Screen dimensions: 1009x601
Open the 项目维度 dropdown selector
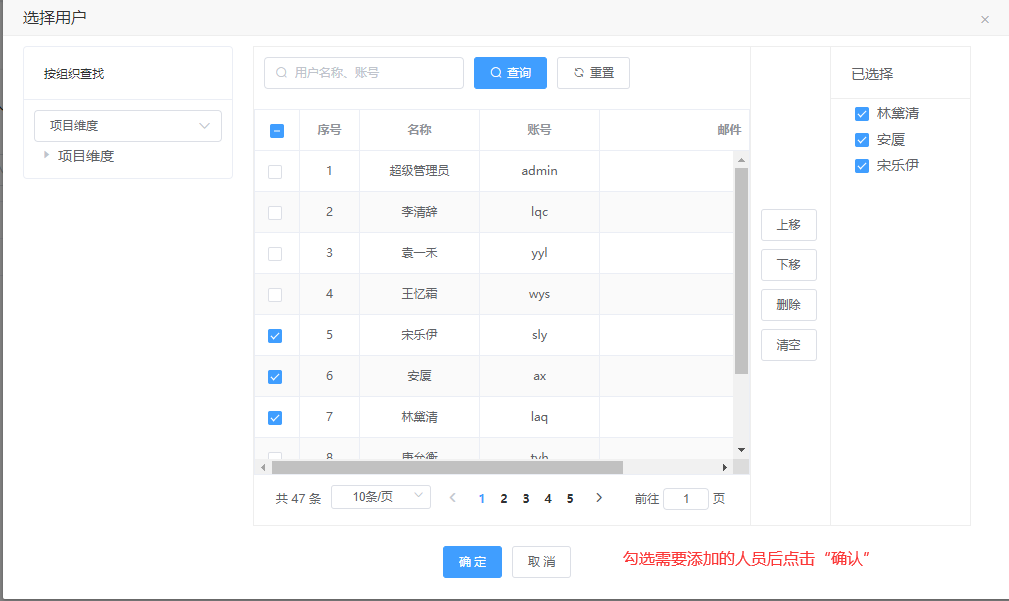point(128,126)
